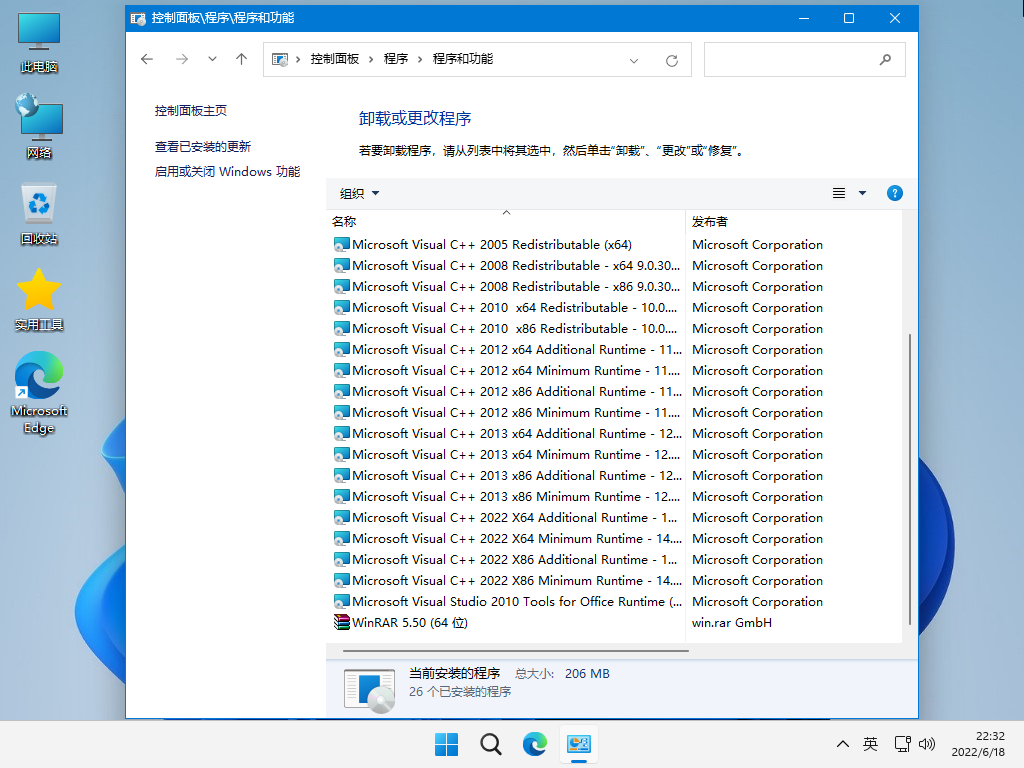This screenshot has height=768, width=1024.
Task: Open taskbar Search magnifier
Action: point(490,744)
